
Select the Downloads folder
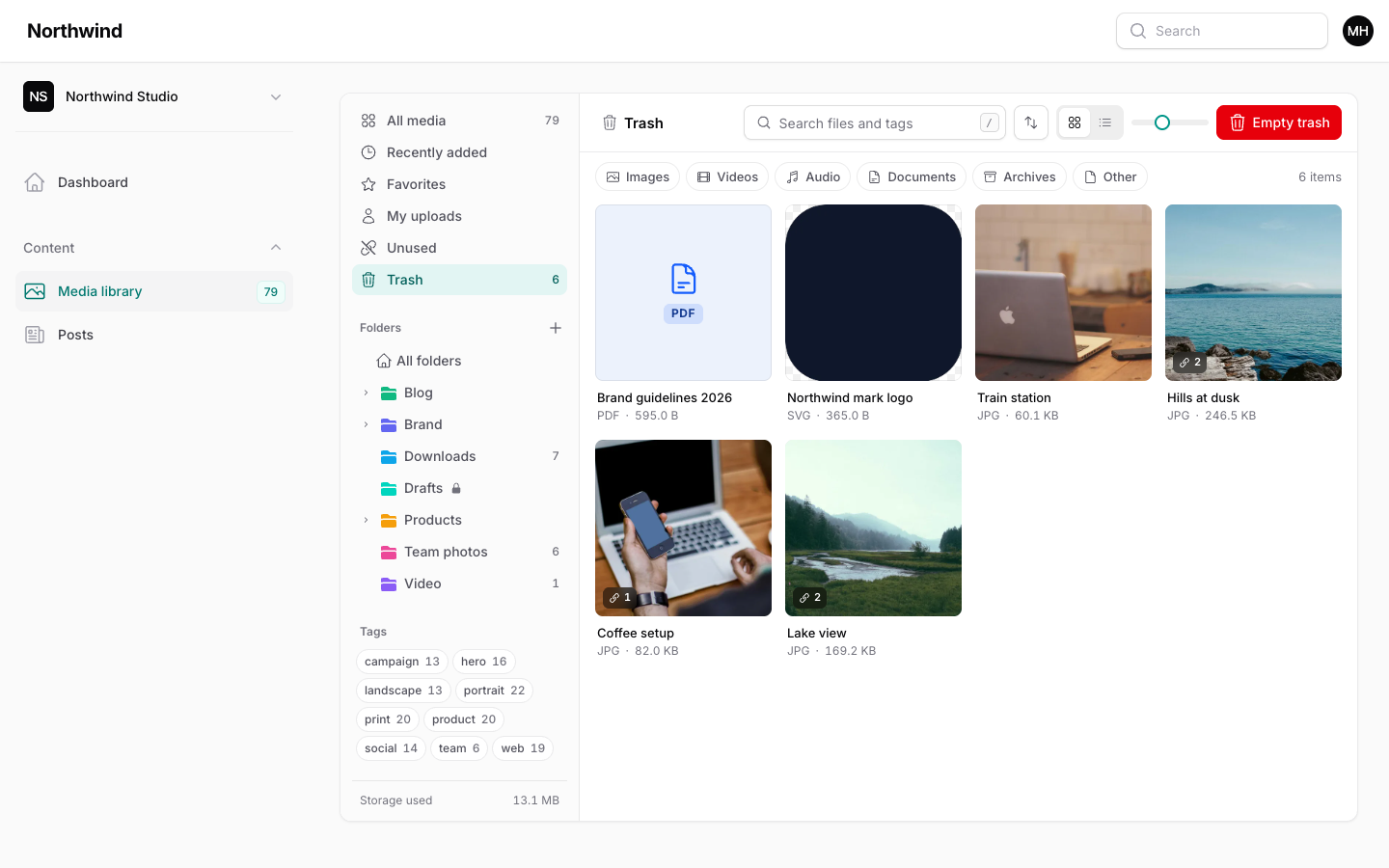[x=459, y=456]
